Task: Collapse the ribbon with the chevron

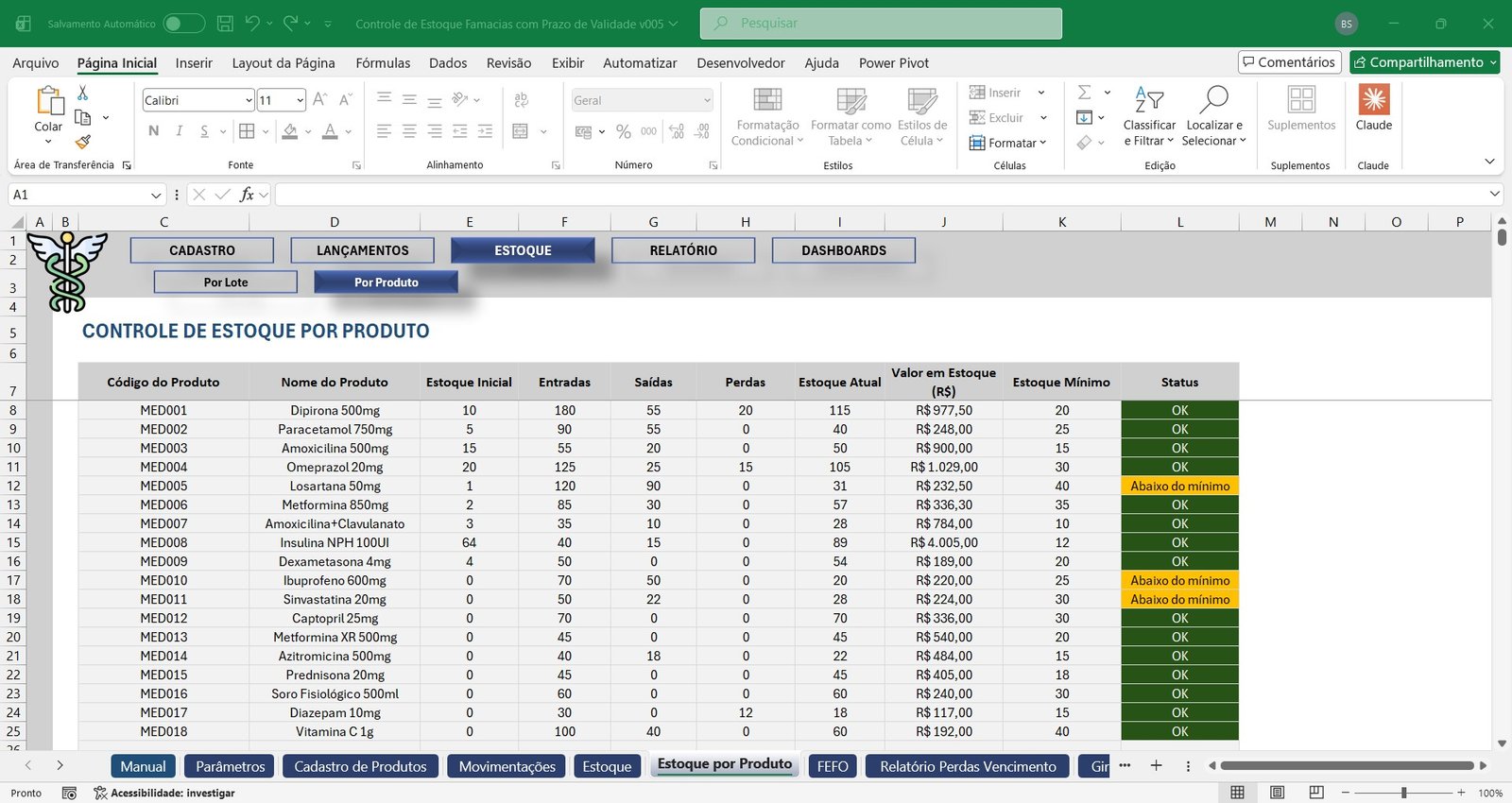Action: [1489, 162]
